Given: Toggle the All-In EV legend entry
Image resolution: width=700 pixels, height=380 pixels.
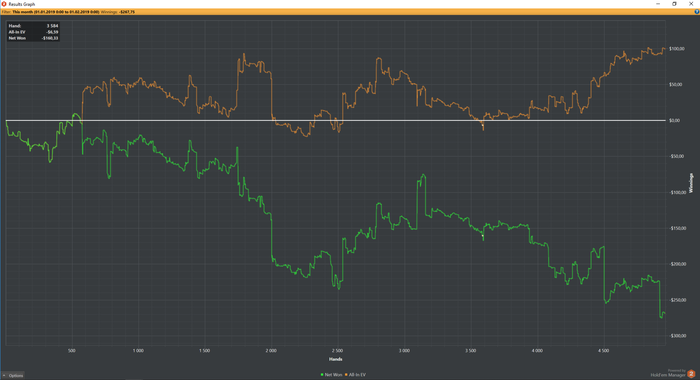Looking at the screenshot, I should pos(355,375).
